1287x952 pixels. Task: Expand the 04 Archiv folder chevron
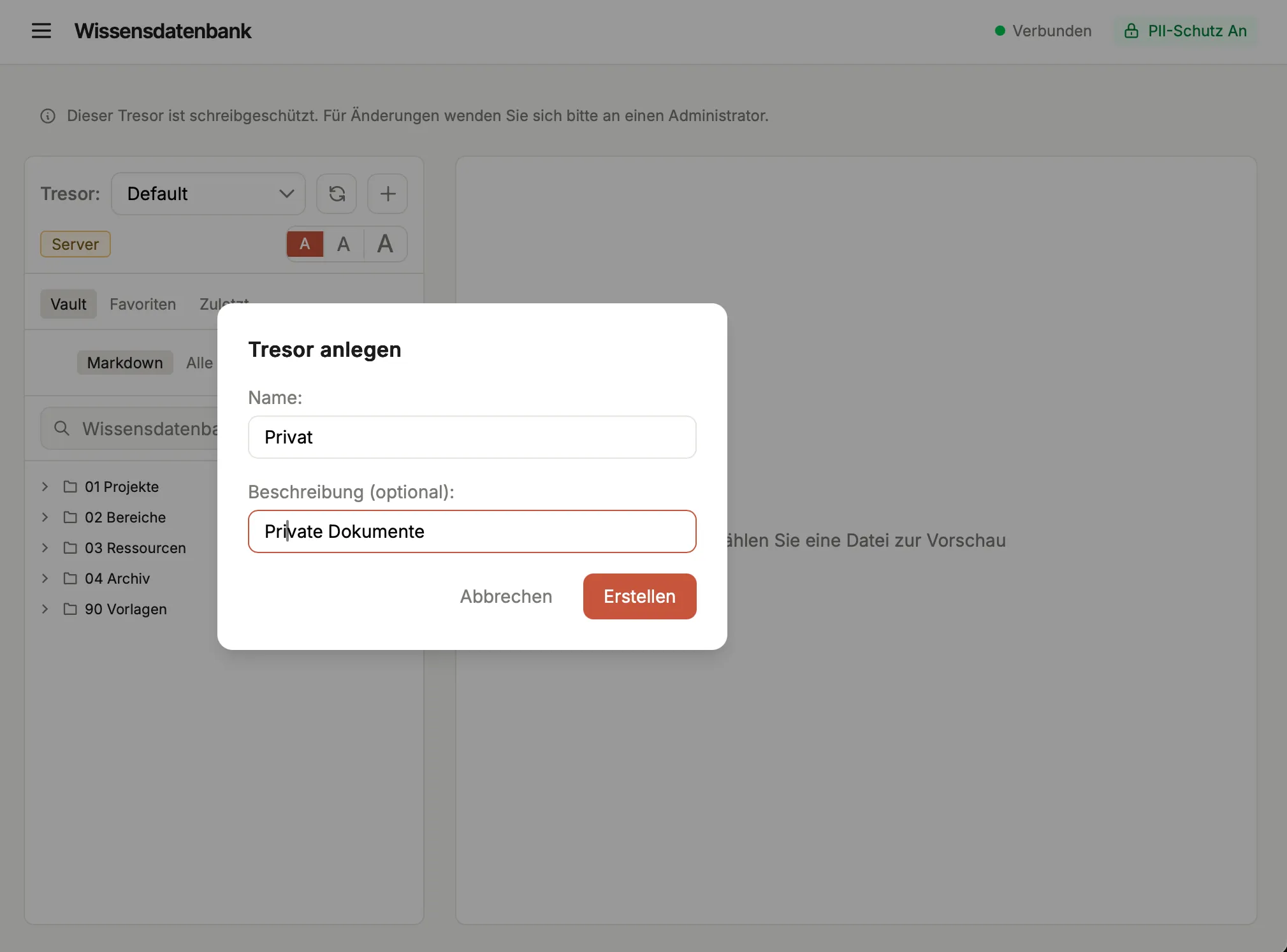point(45,579)
